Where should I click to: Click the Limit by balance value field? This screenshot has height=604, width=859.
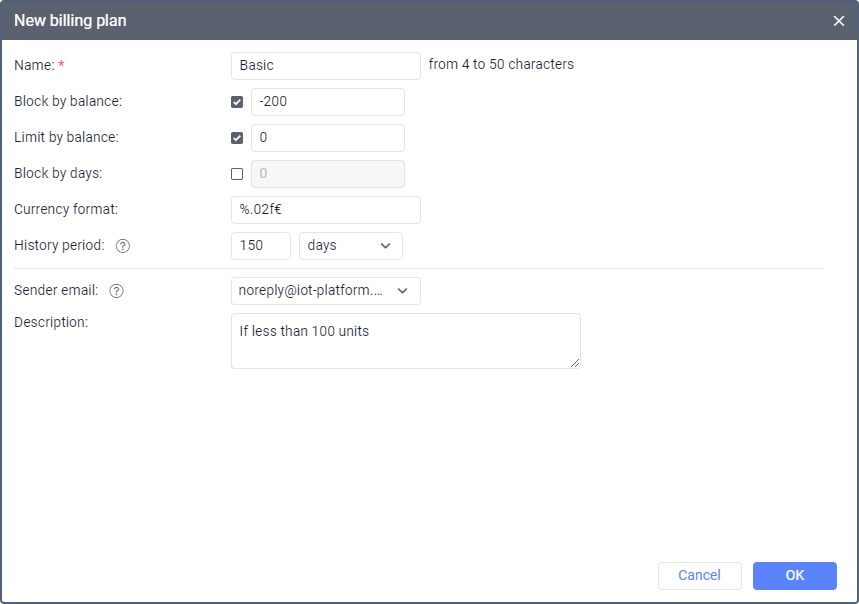pos(328,138)
